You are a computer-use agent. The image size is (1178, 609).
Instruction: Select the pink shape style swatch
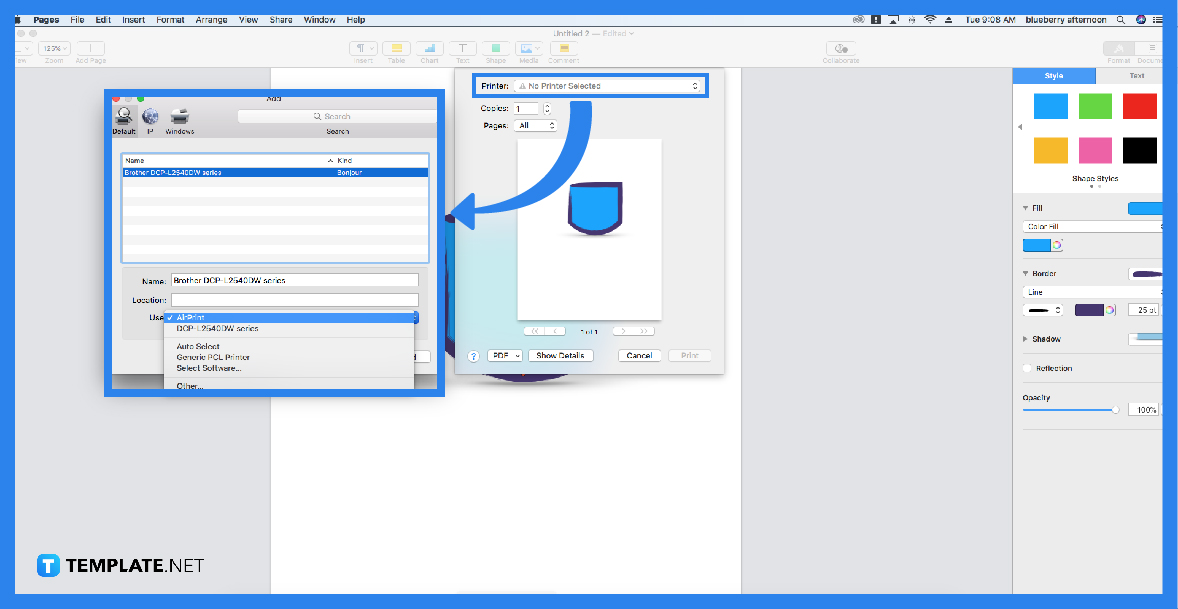click(x=1095, y=150)
